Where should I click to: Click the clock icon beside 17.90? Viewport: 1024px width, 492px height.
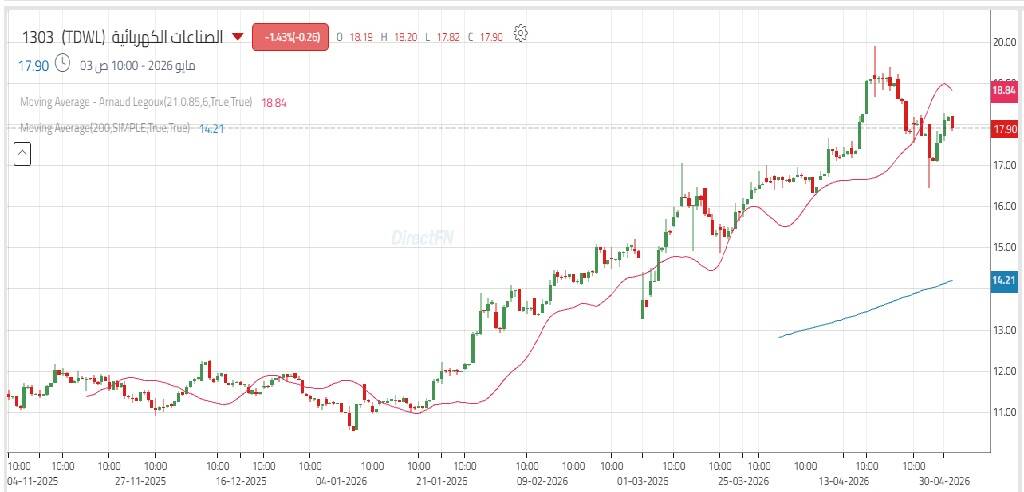63,63
